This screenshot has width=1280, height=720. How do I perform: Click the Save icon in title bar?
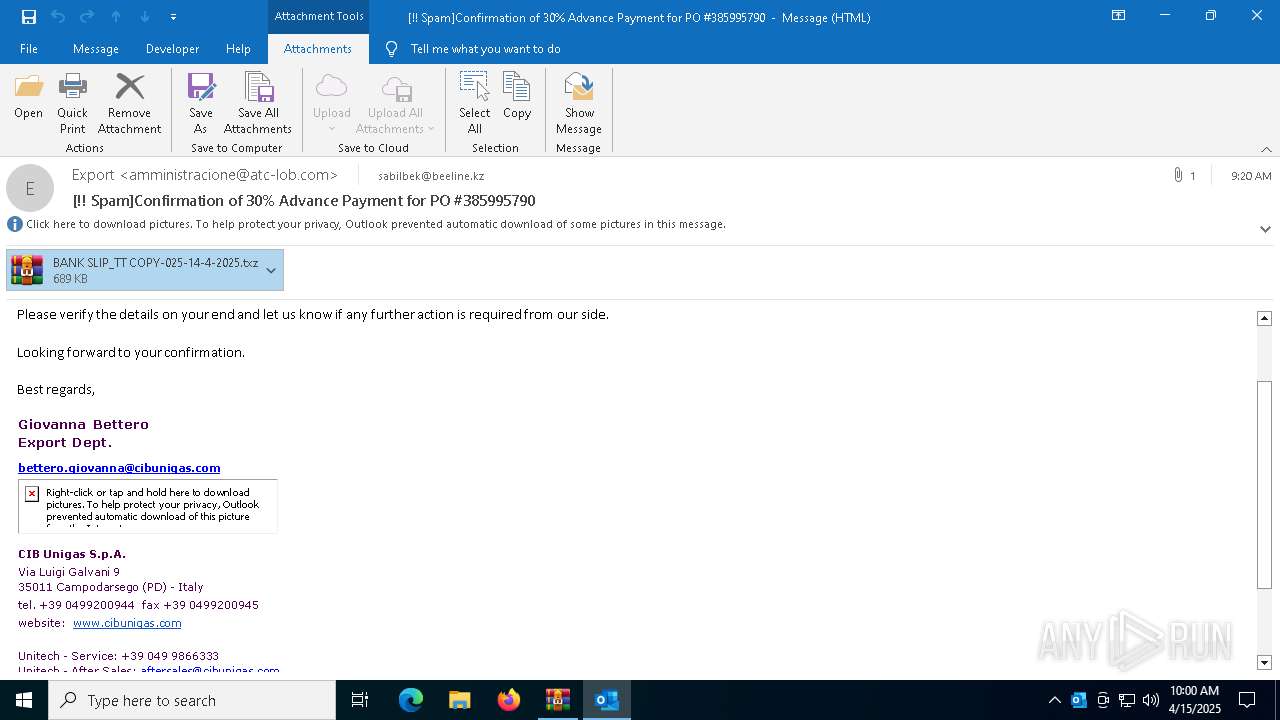(29, 17)
